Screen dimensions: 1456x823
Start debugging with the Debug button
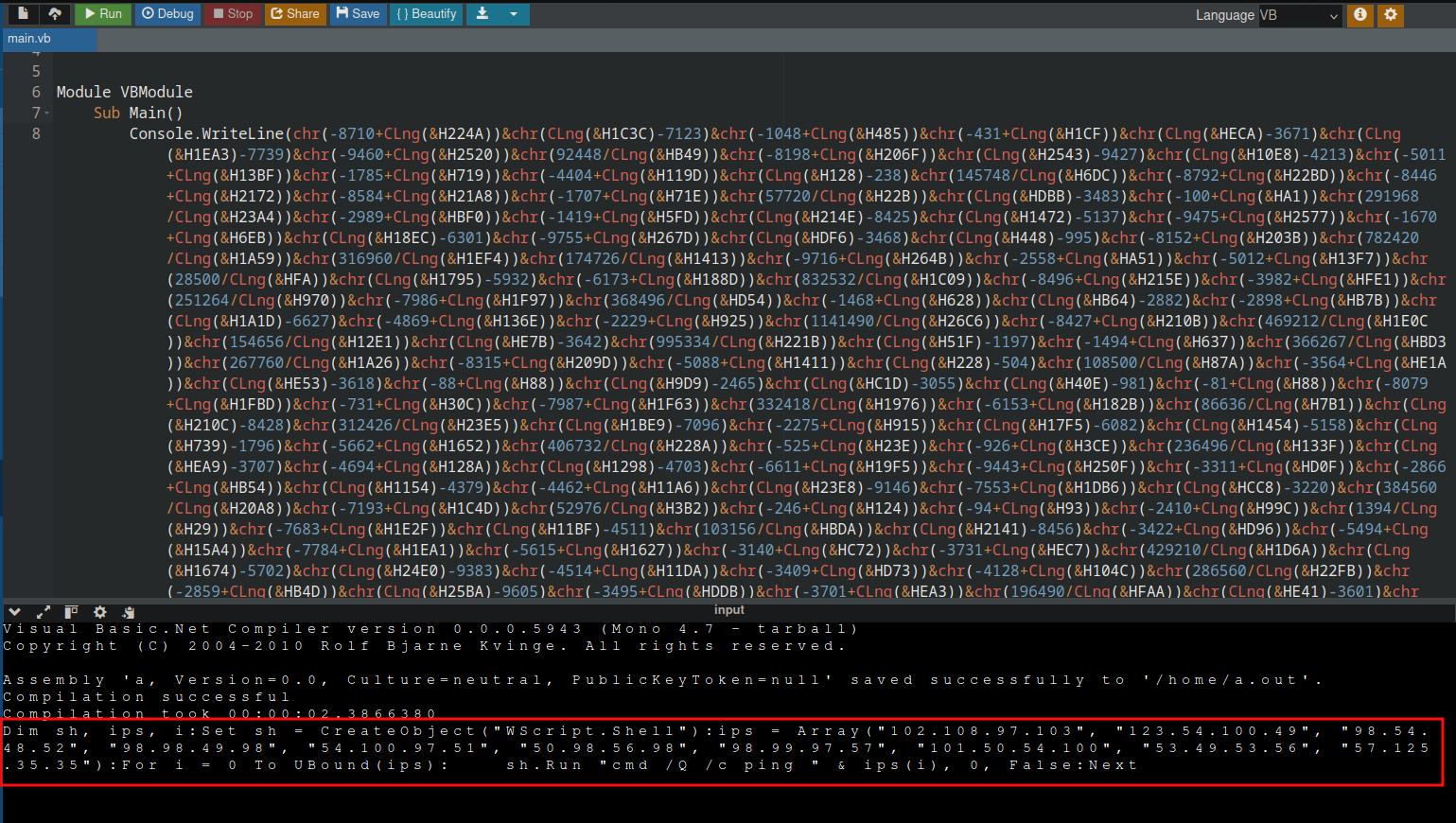(x=167, y=14)
